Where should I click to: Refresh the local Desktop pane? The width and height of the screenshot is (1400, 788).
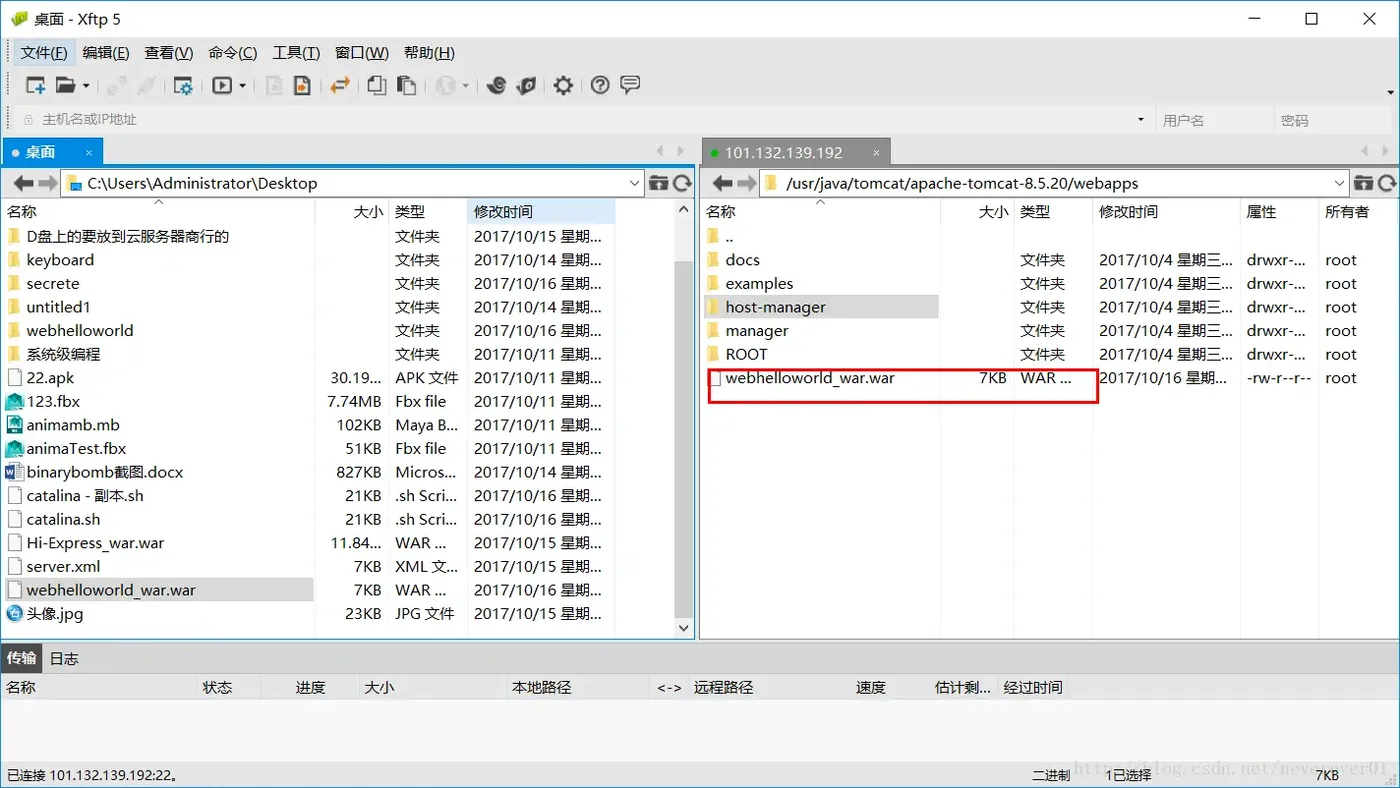(683, 183)
